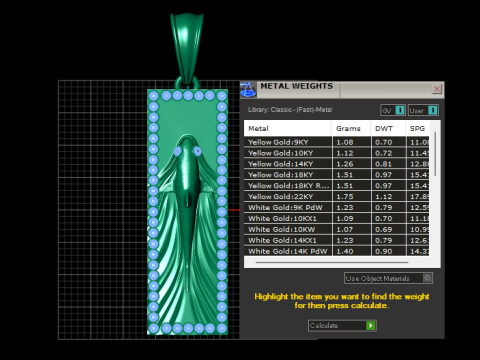
Task: Click the horizontal scrollbar under metals table
Action: 332,262
